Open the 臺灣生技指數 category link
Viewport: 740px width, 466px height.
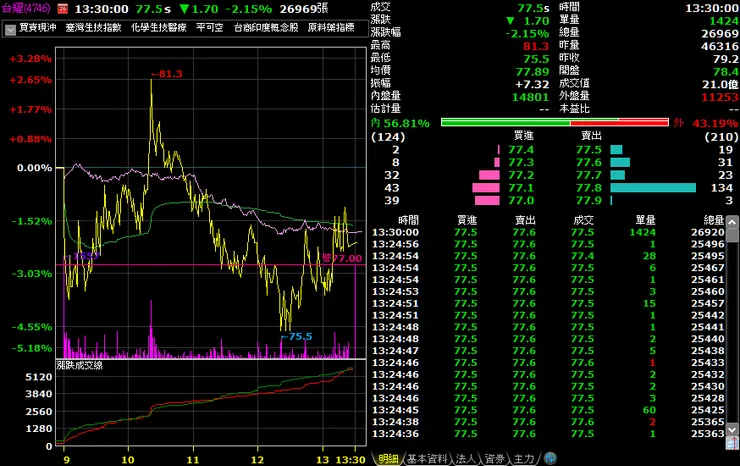point(93,28)
